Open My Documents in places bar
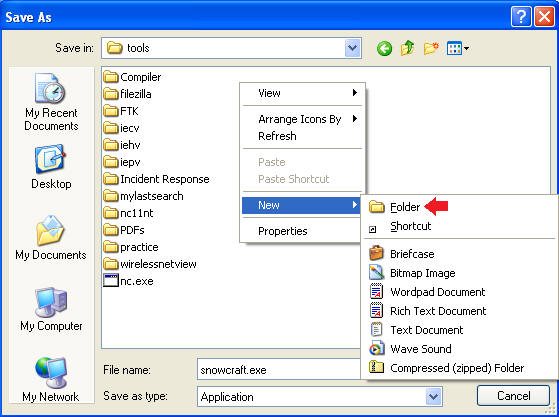This screenshot has height=417, width=559. click(51, 238)
